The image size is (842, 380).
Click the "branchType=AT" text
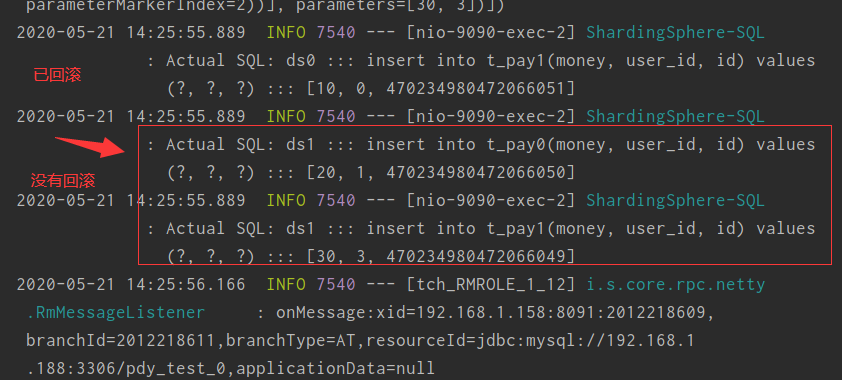290,340
